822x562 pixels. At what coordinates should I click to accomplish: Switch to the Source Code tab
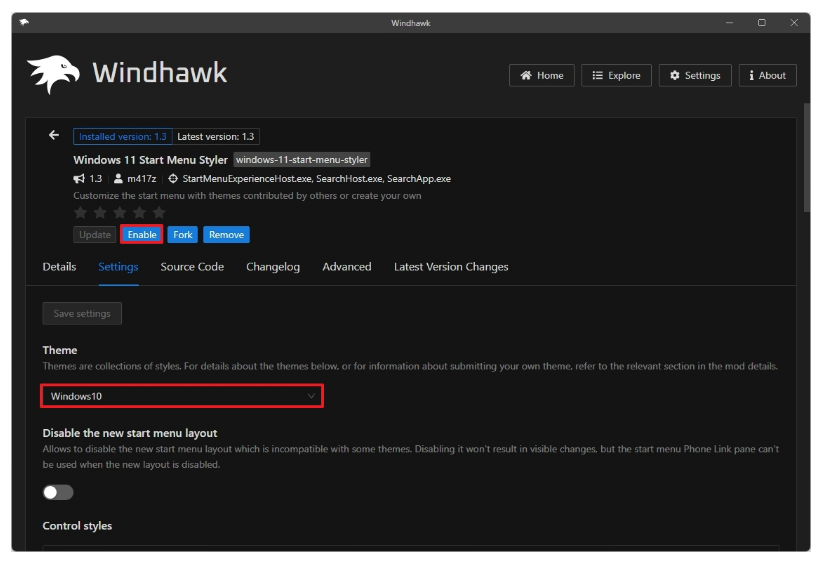tap(192, 267)
